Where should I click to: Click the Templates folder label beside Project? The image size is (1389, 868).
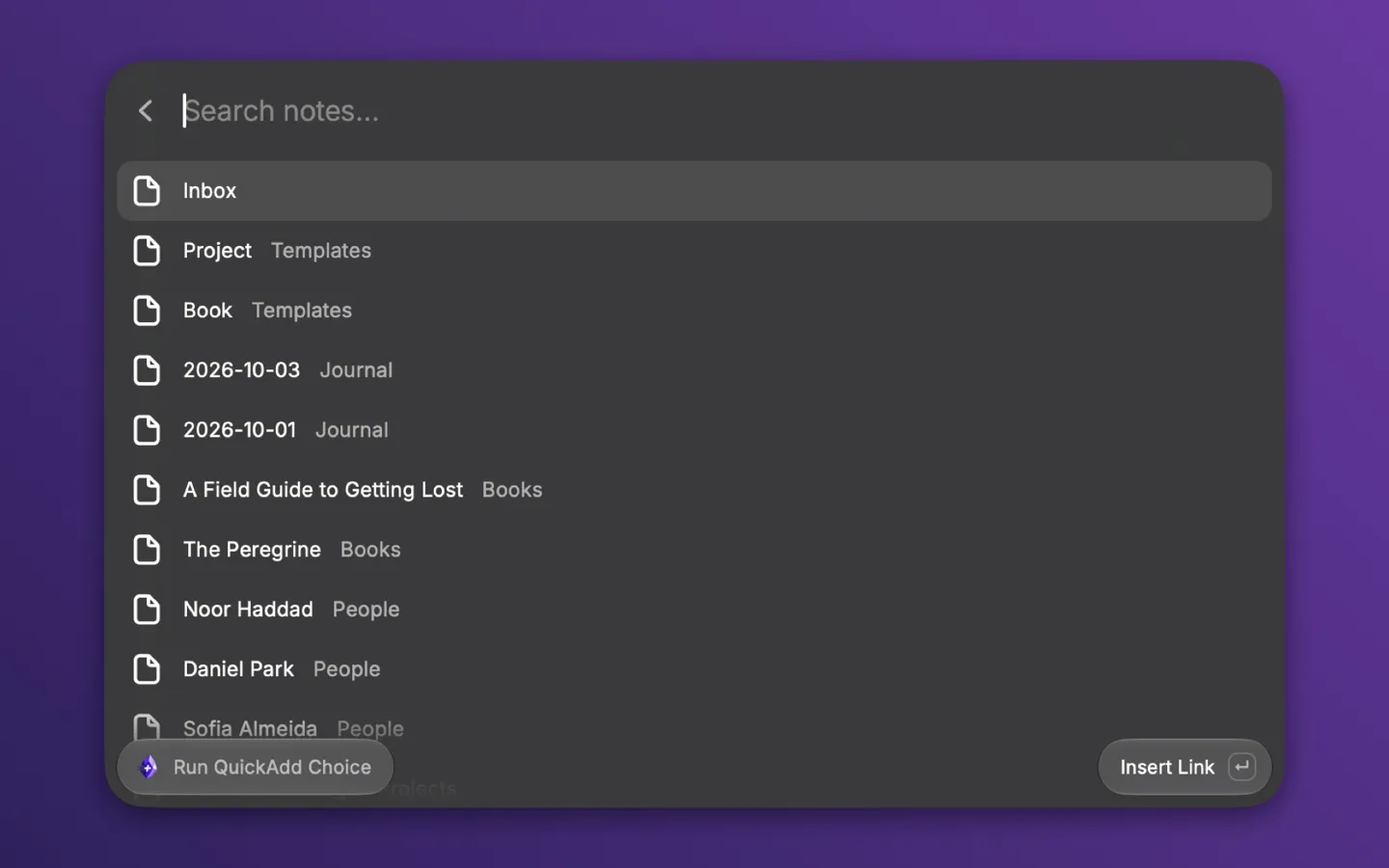[x=321, y=251]
